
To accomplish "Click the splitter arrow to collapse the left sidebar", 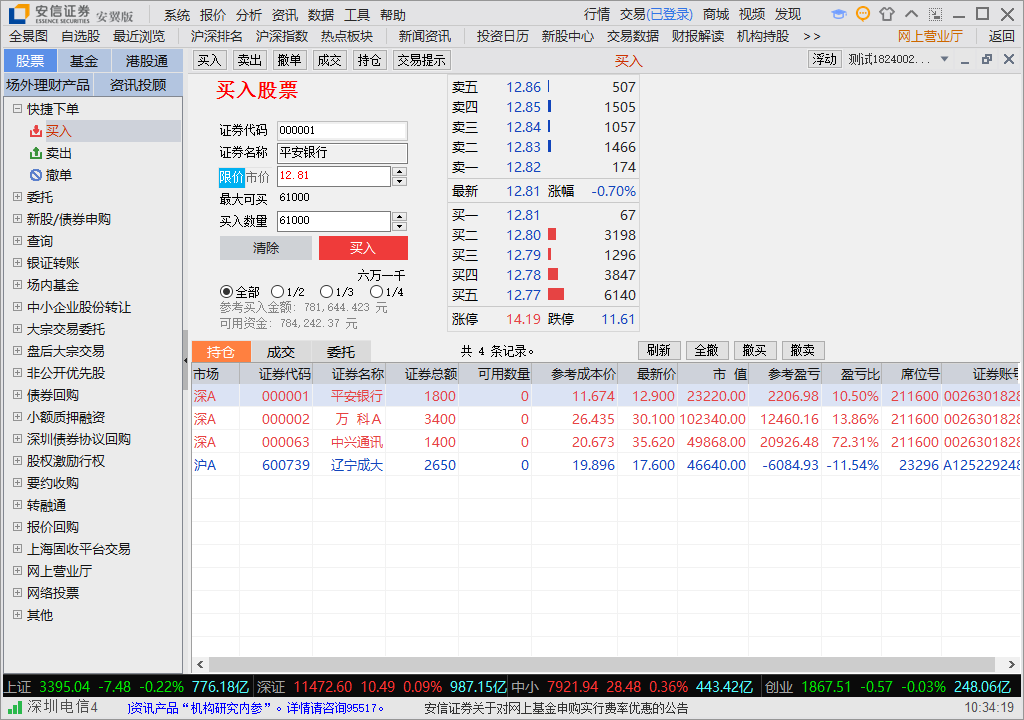I will [x=185, y=360].
